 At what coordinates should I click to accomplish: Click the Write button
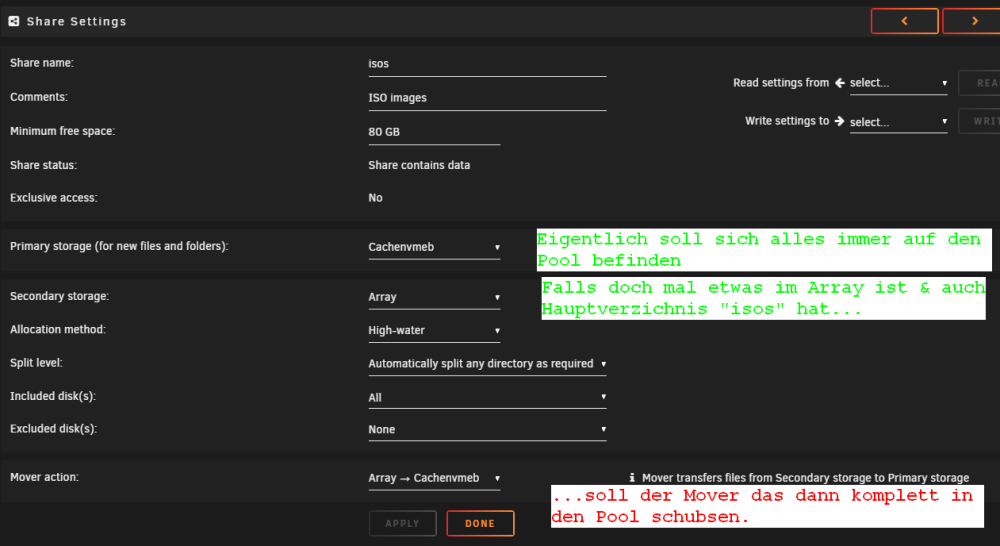pos(980,121)
